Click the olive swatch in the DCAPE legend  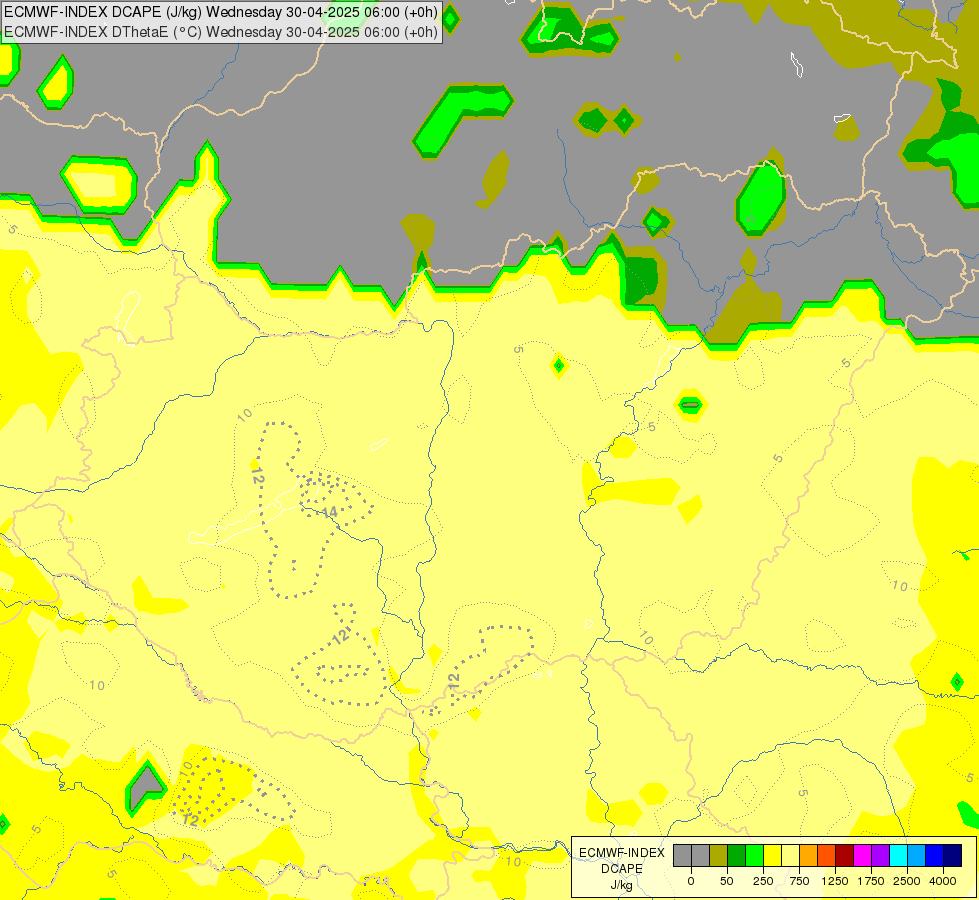pos(719,855)
